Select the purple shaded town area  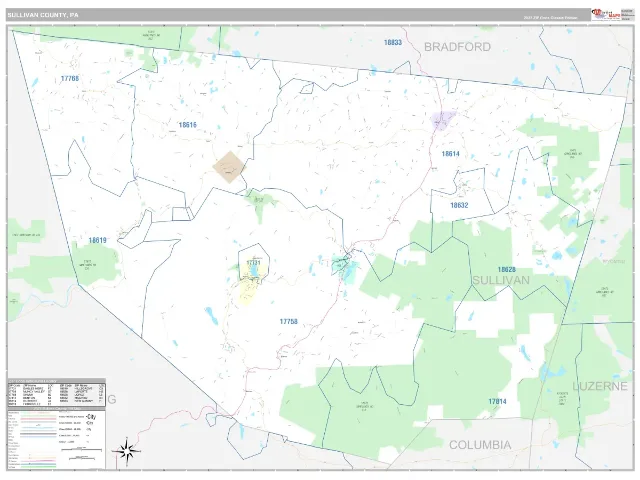[x=443, y=120]
